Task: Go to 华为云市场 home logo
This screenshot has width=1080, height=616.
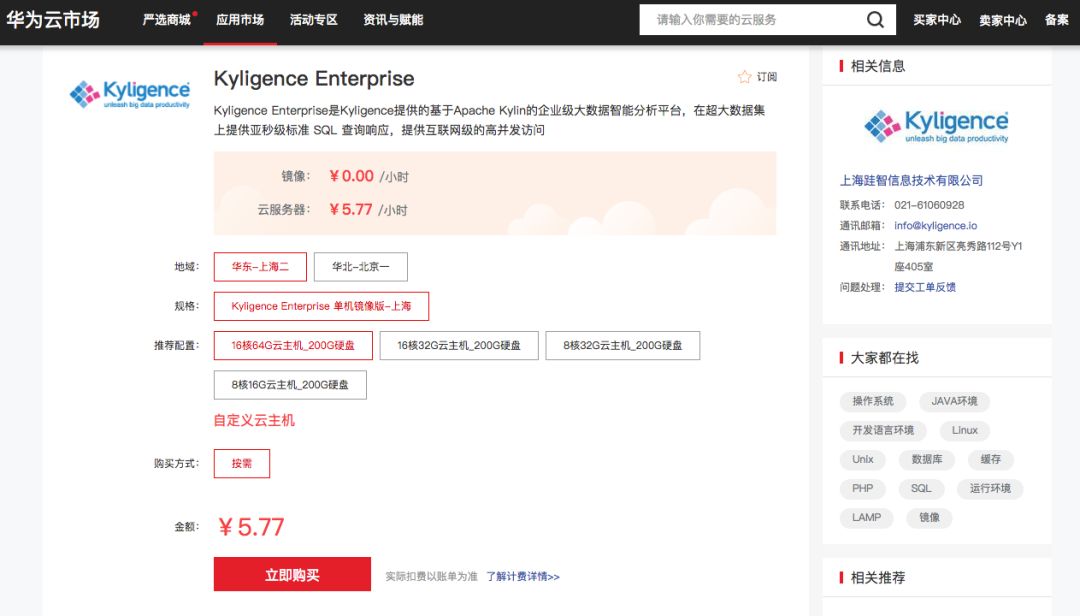Action: pyautogui.click(x=53, y=19)
